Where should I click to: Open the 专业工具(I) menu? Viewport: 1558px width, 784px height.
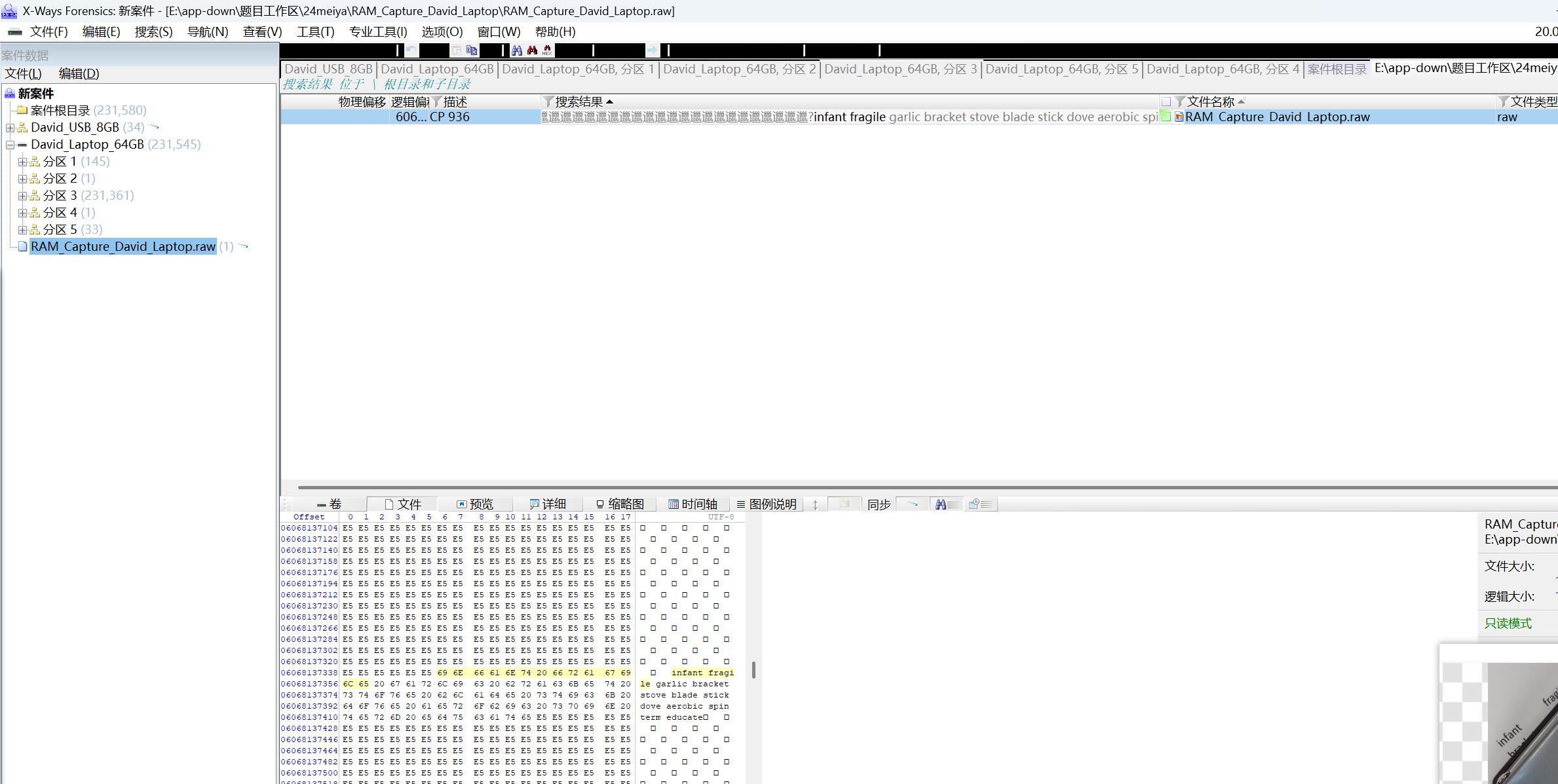[x=378, y=31]
